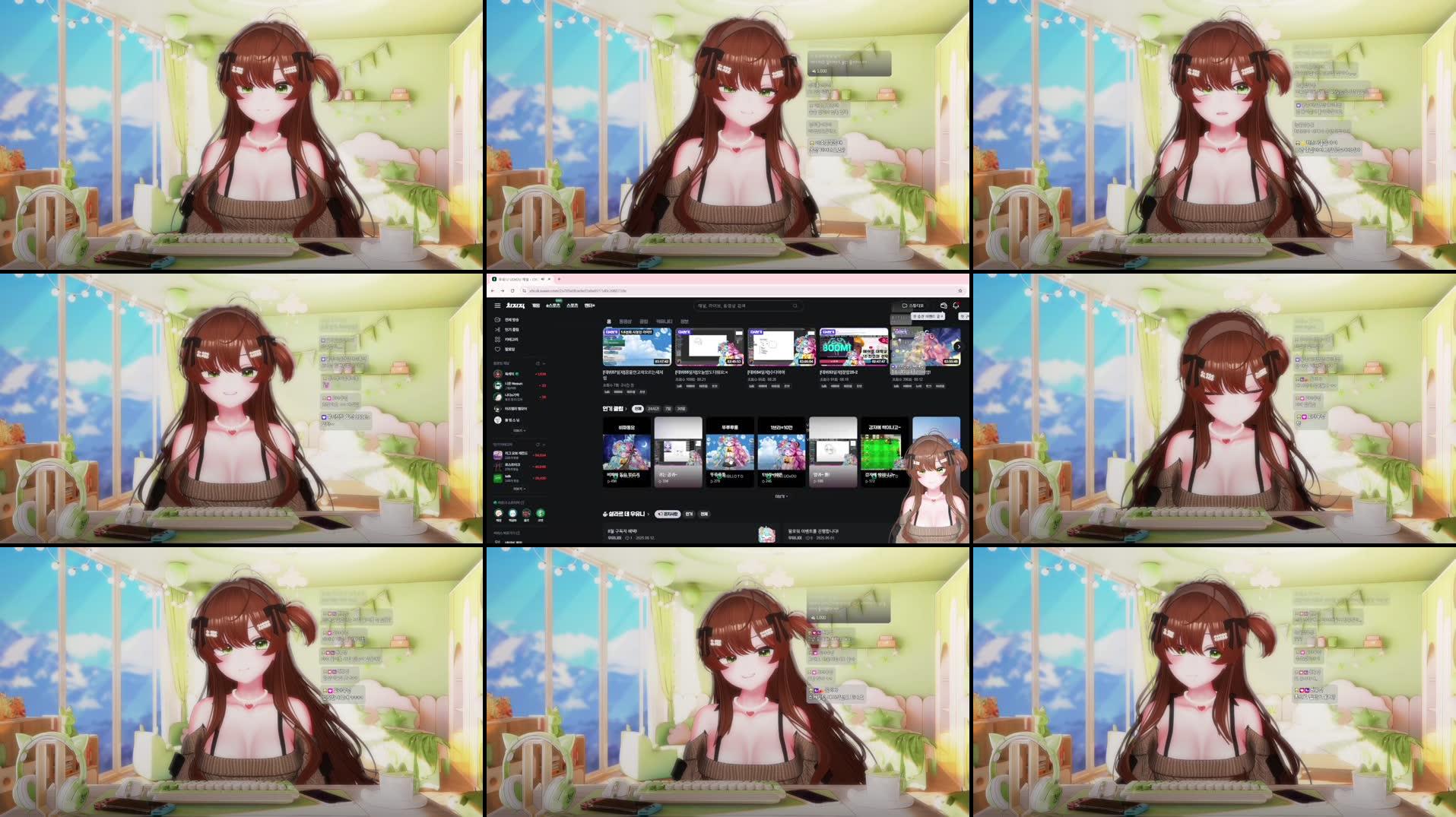Open the talk category row in the sidebar

point(520,478)
